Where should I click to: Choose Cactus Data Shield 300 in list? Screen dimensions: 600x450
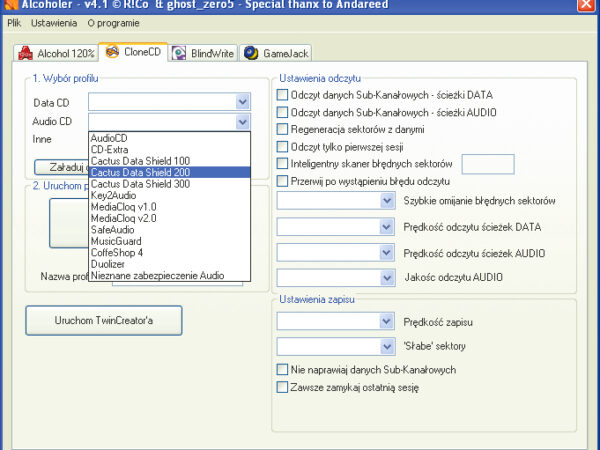pyautogui.click(x=140, y=184)
